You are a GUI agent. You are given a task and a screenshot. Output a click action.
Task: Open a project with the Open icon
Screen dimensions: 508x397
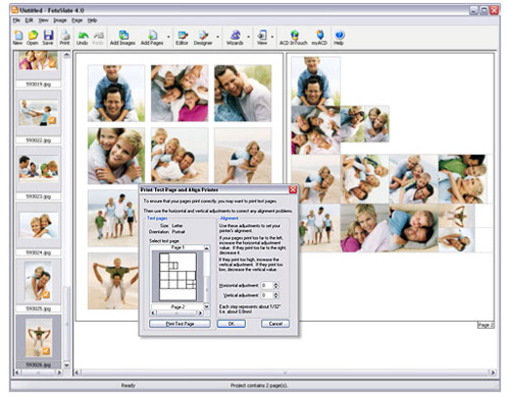33,37
